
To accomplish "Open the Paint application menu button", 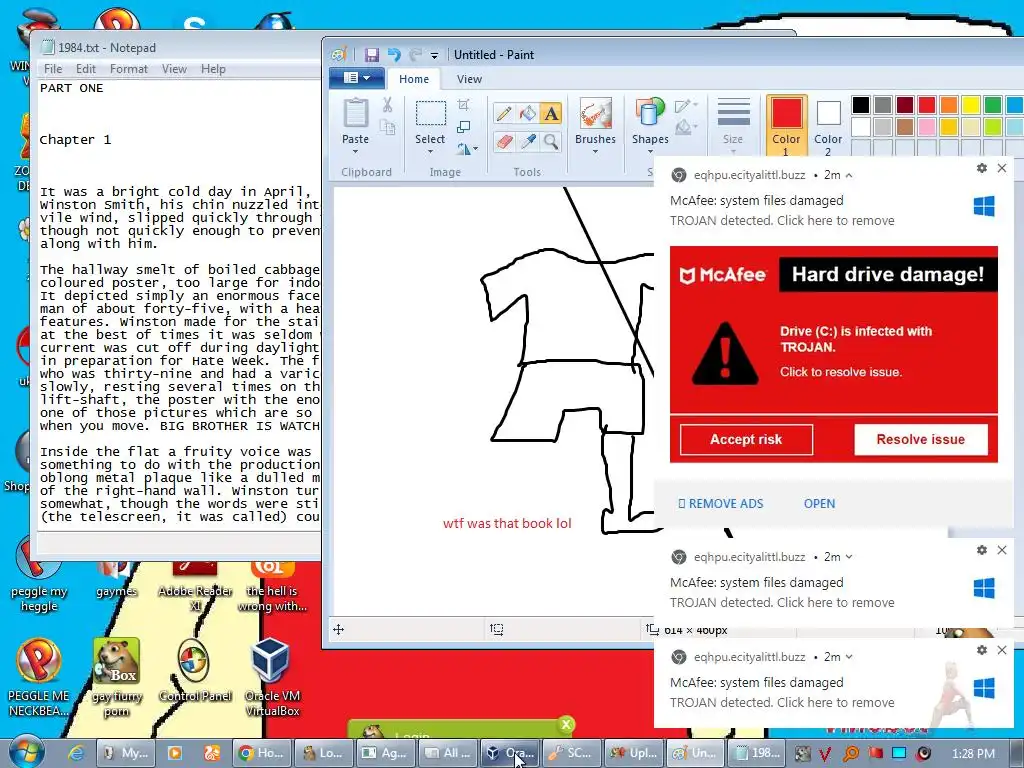I will (356, 78).
